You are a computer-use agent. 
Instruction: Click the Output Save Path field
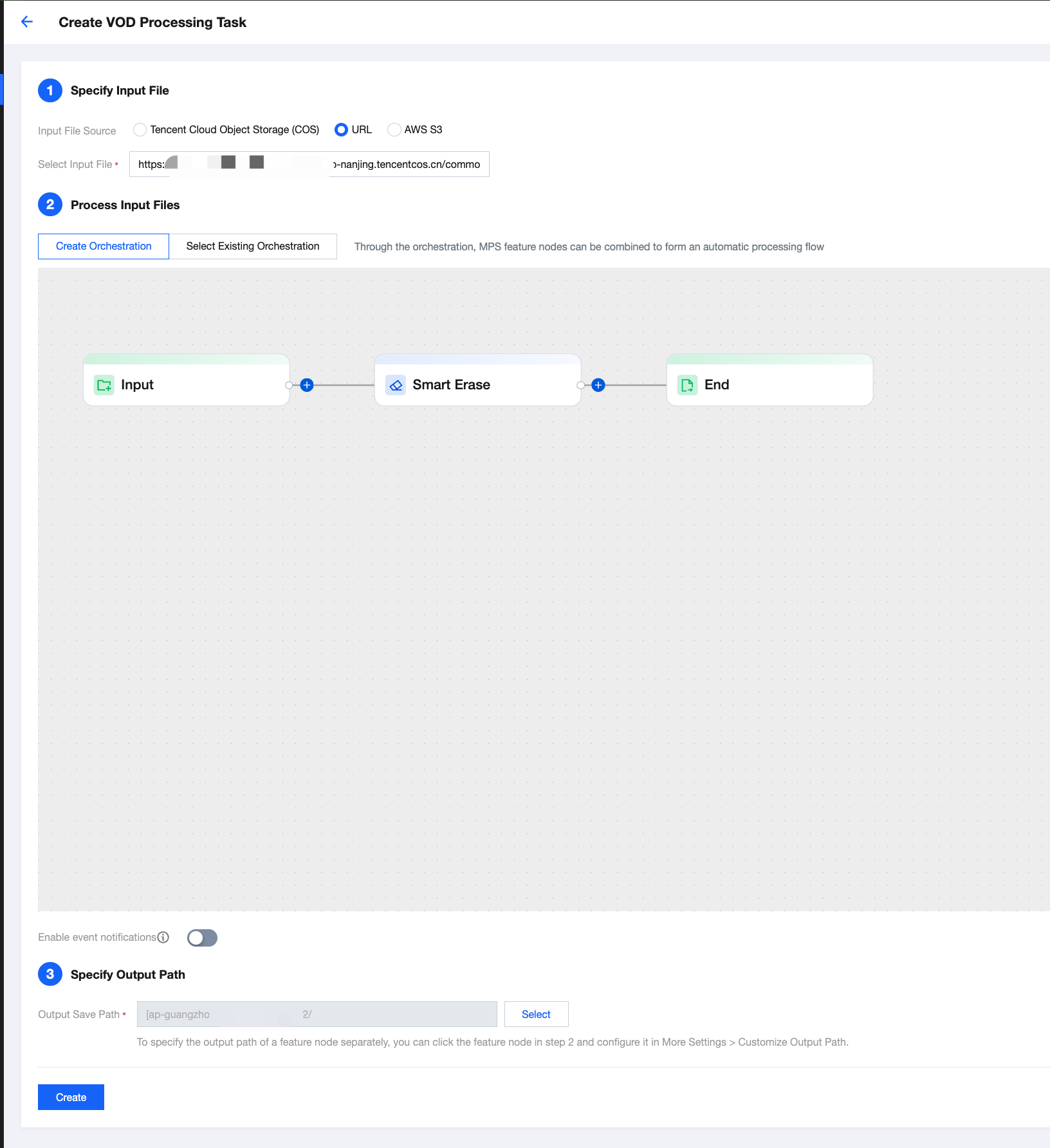[x=317, y=1014]
